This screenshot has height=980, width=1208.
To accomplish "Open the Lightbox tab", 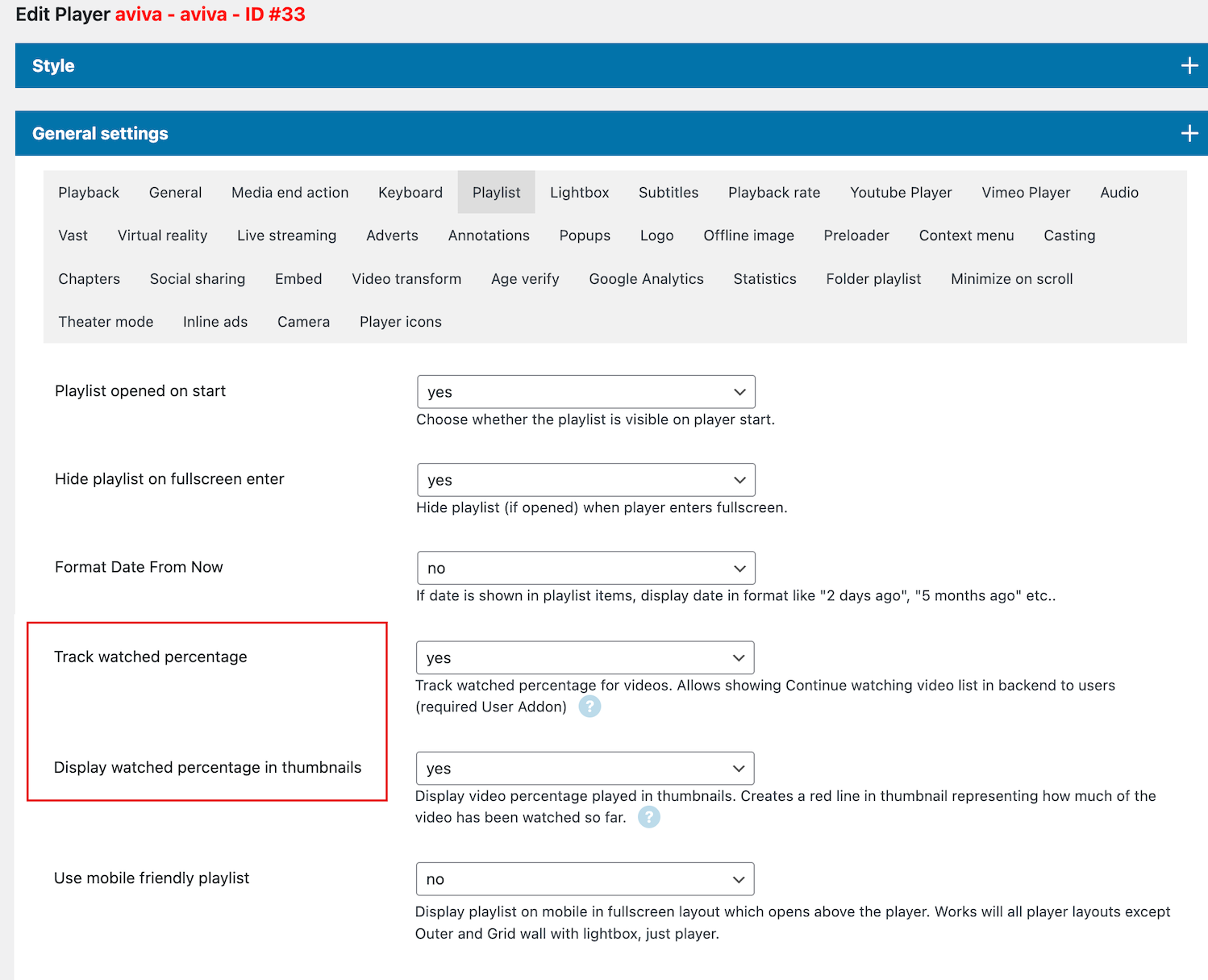I will pyautogui.click(x=579, y=193).
